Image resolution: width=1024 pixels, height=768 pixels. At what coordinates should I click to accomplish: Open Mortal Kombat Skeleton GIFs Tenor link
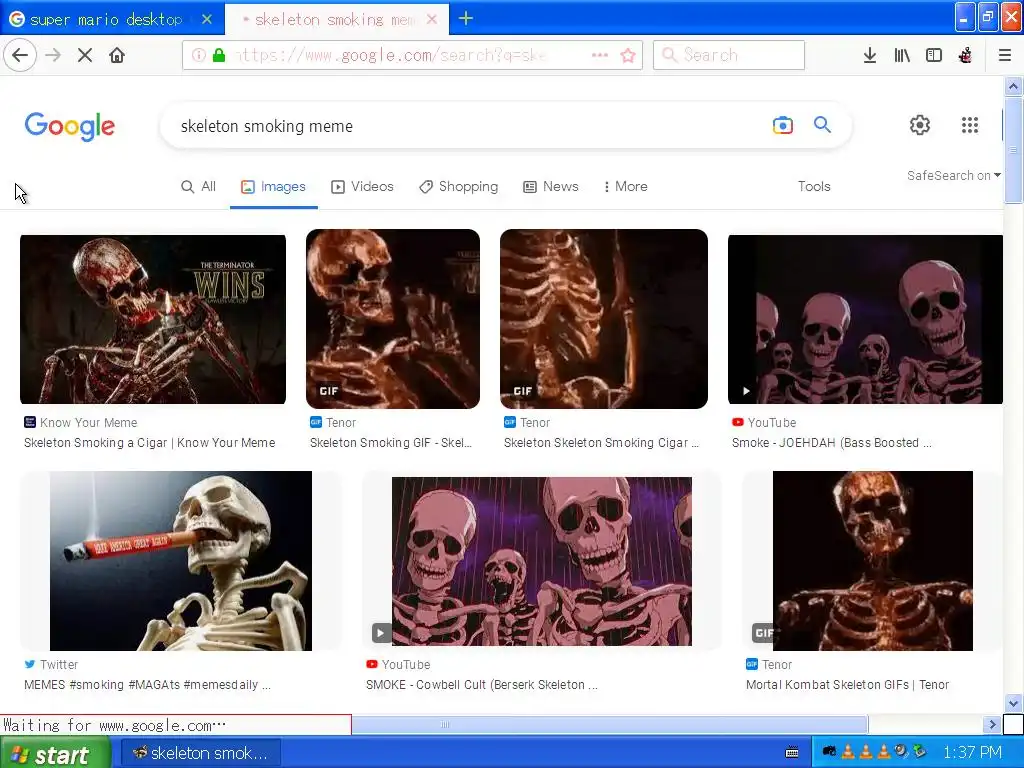pyautogui.click(x=848, y=685)
